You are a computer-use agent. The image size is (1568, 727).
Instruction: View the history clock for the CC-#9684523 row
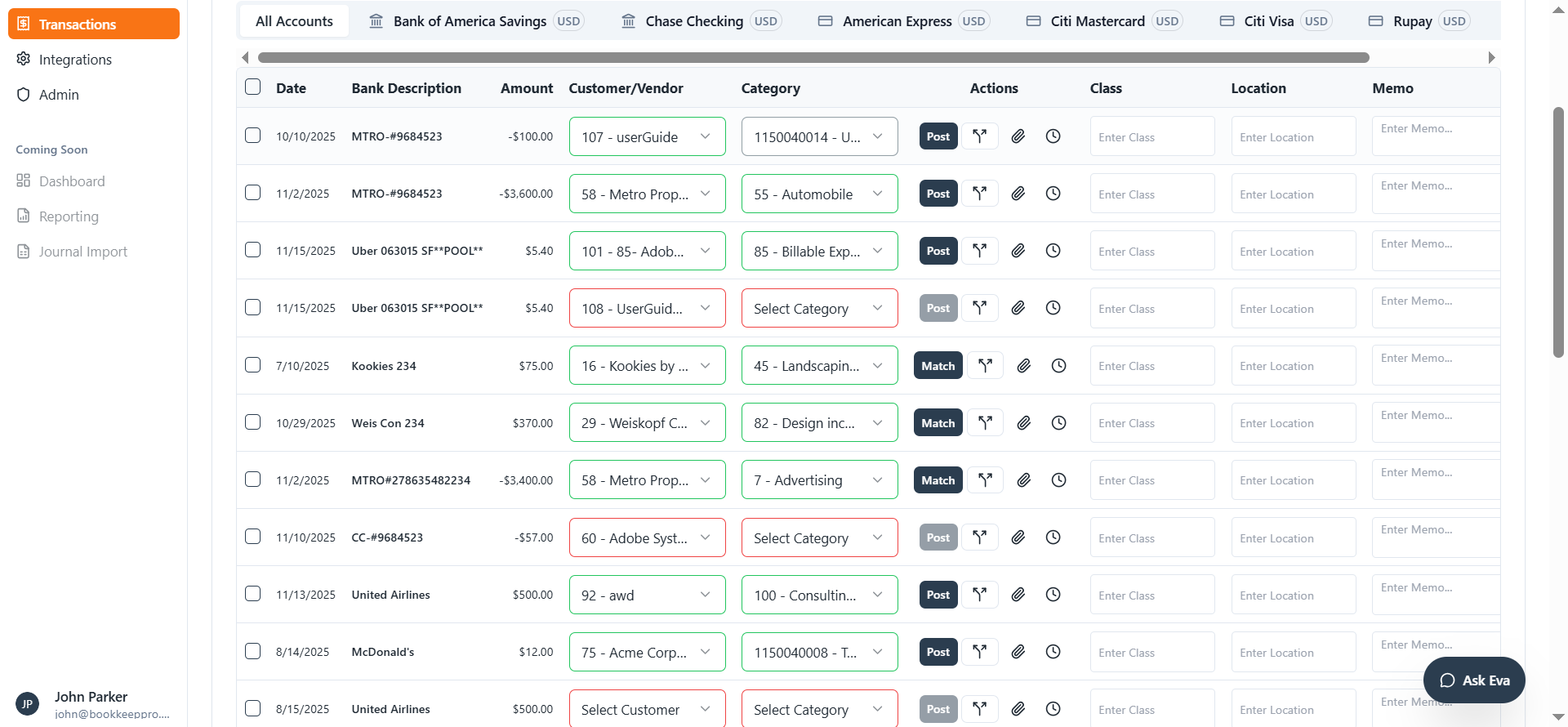click(x=1053, y=537)
